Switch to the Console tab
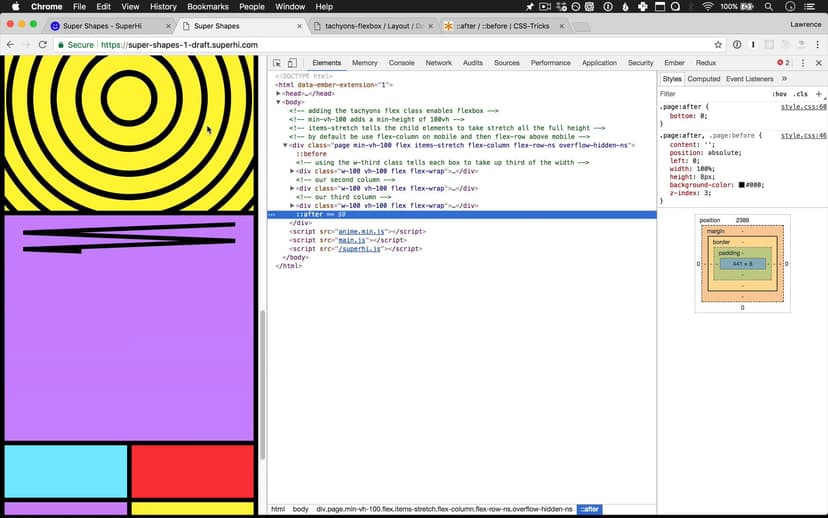Viewport: 828px width, 518px height. tap(401, 63)
